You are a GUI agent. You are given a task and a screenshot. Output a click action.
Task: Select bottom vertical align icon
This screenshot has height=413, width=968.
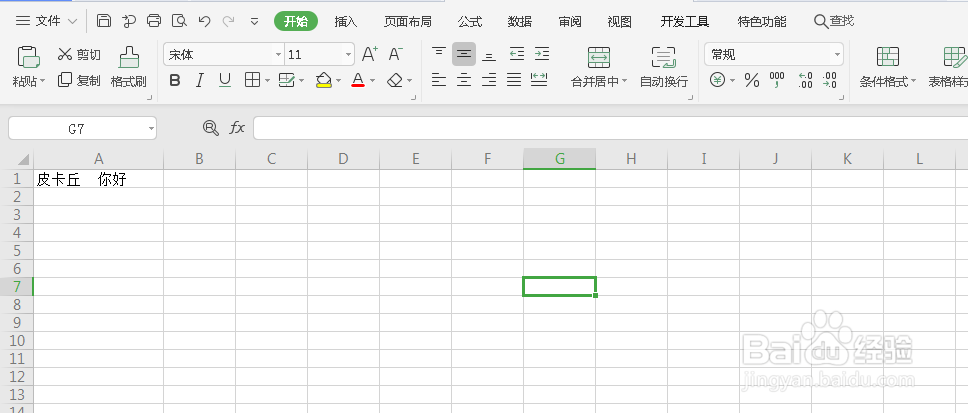pyautogui.click(x=489, y=54)
